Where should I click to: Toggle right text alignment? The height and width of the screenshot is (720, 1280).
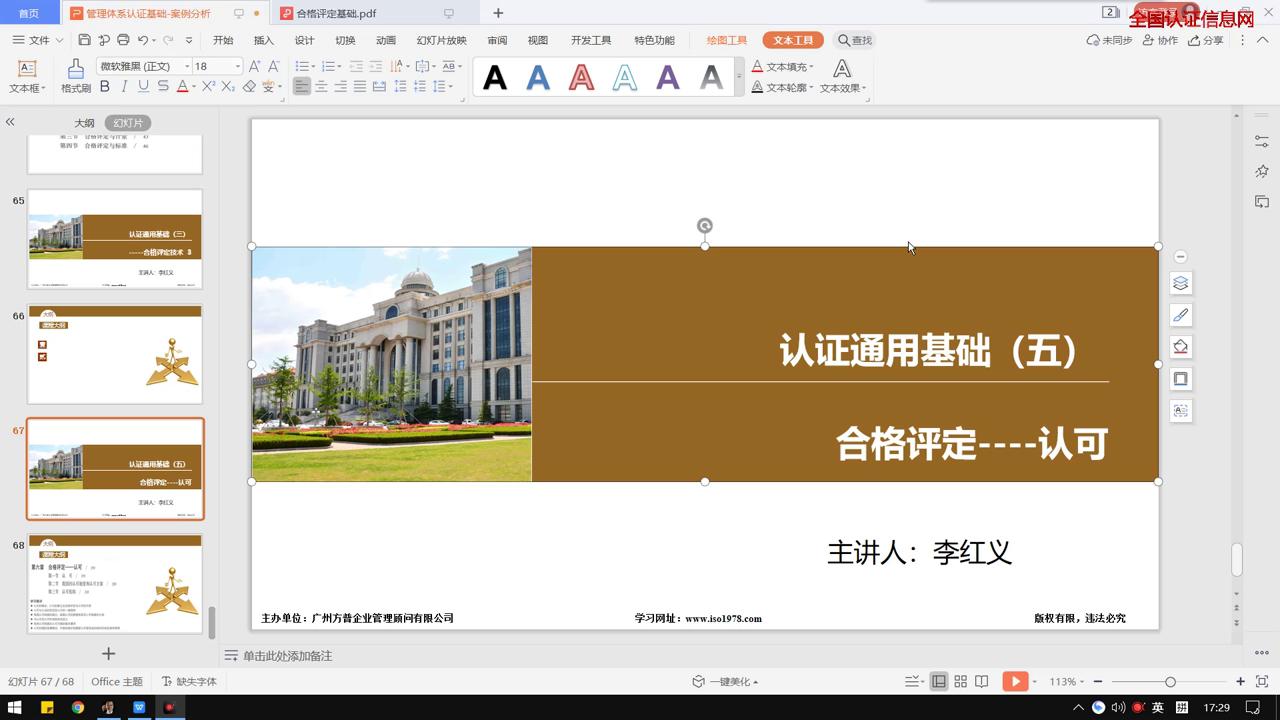[340, 87]
